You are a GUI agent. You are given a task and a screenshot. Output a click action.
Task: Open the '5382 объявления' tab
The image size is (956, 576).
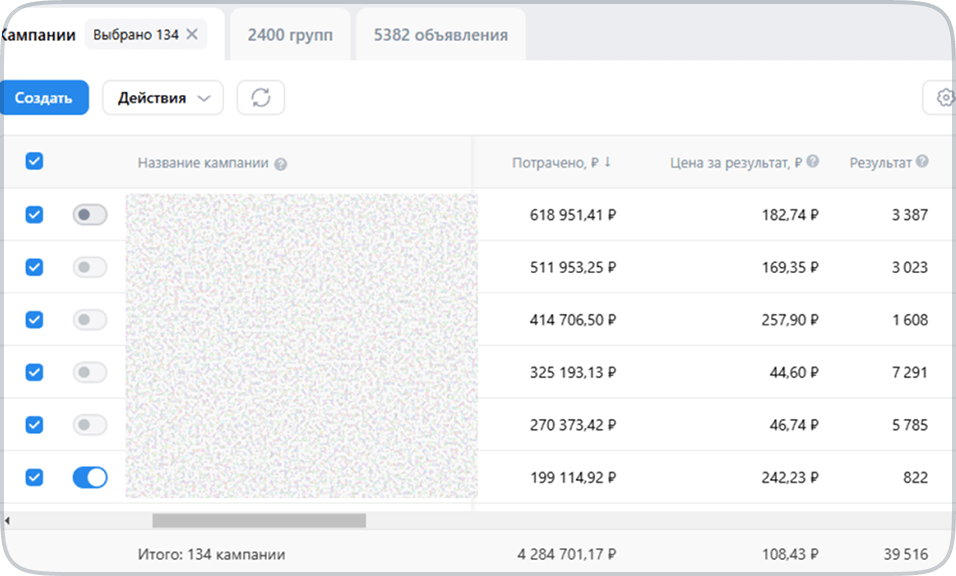tap(440, 35)
